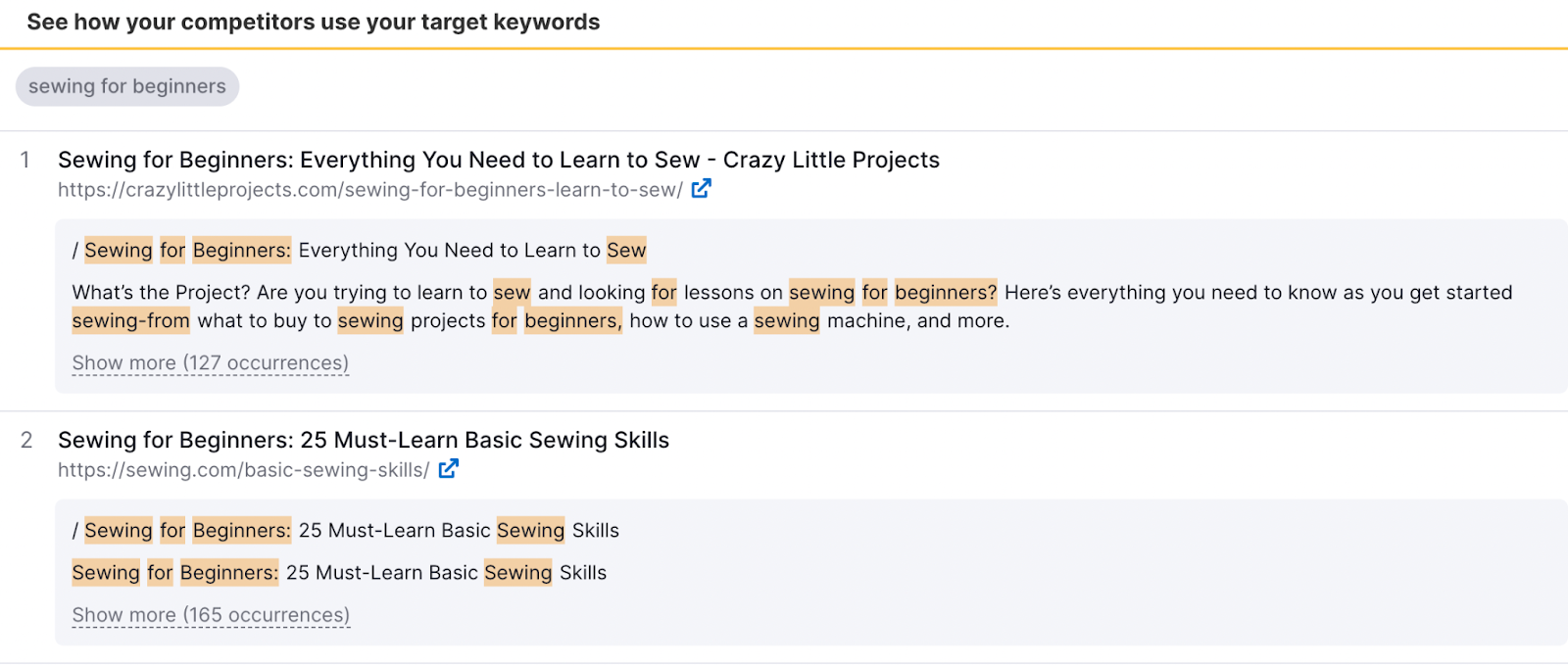The height and width of the screenshot is (665, 1568).
Task: Select the 'sewing for beginners' keyword chip
Action: [127, 86]
